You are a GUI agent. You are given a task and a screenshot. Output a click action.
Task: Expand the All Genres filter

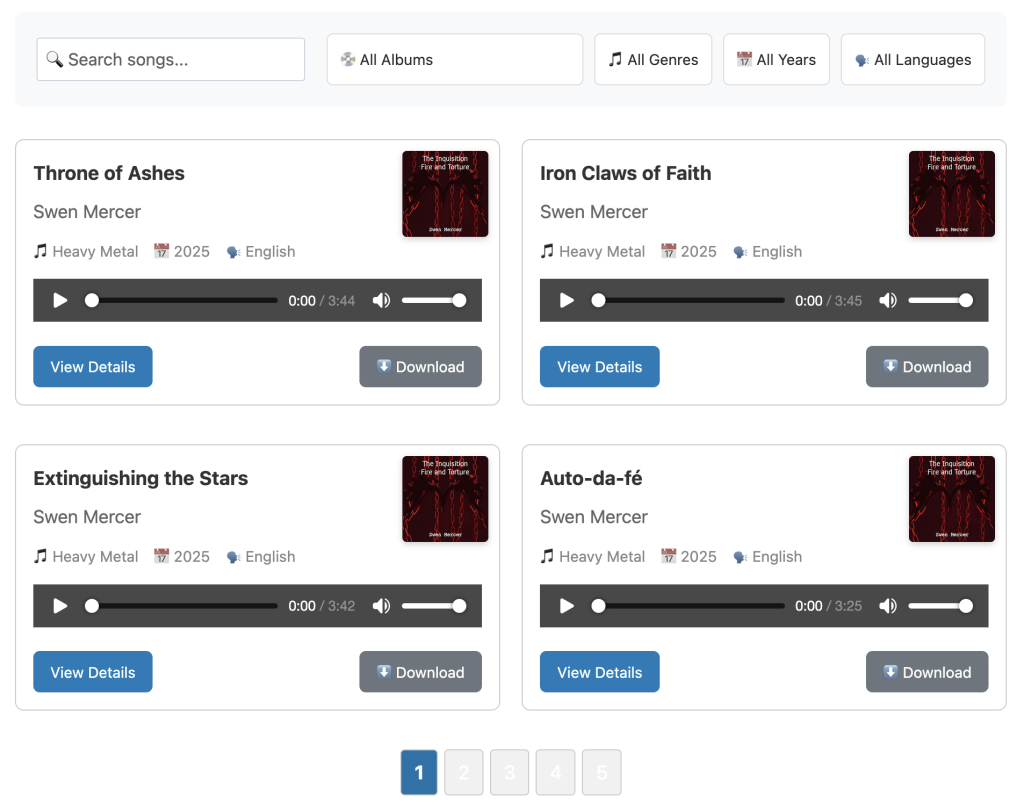[x=653, y=60]
